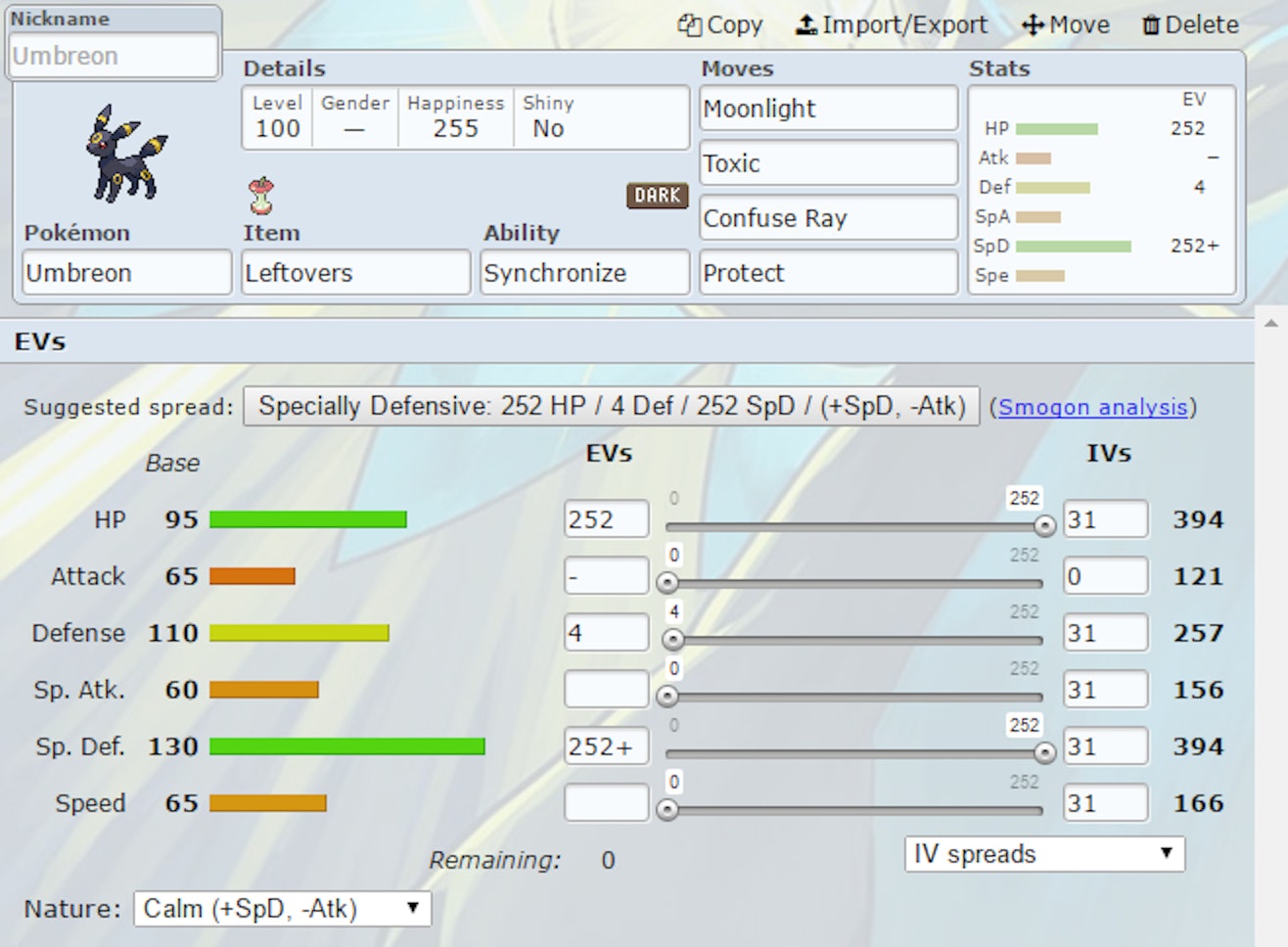Click the Umbreon sprite image

pyautogui.click(x=125, y=154)
